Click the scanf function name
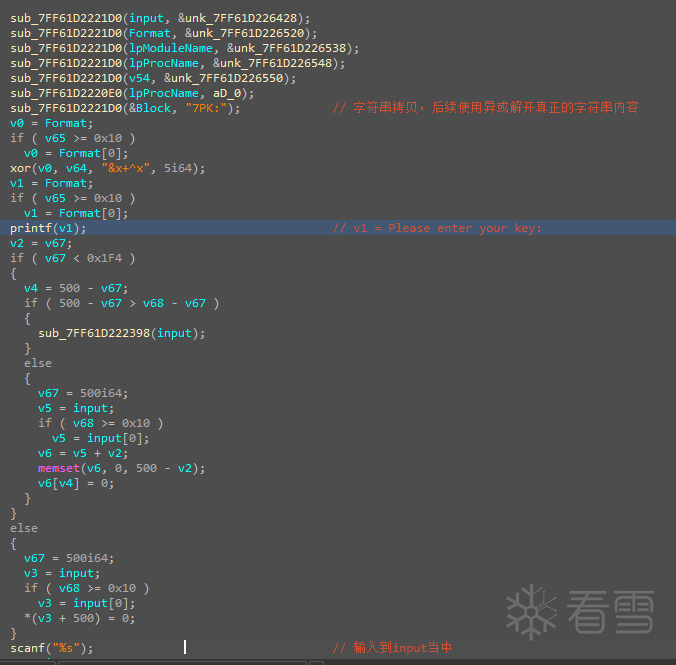The width and height of the screenshot is (676, 665). pyautogui.click(x=27, y=648)
